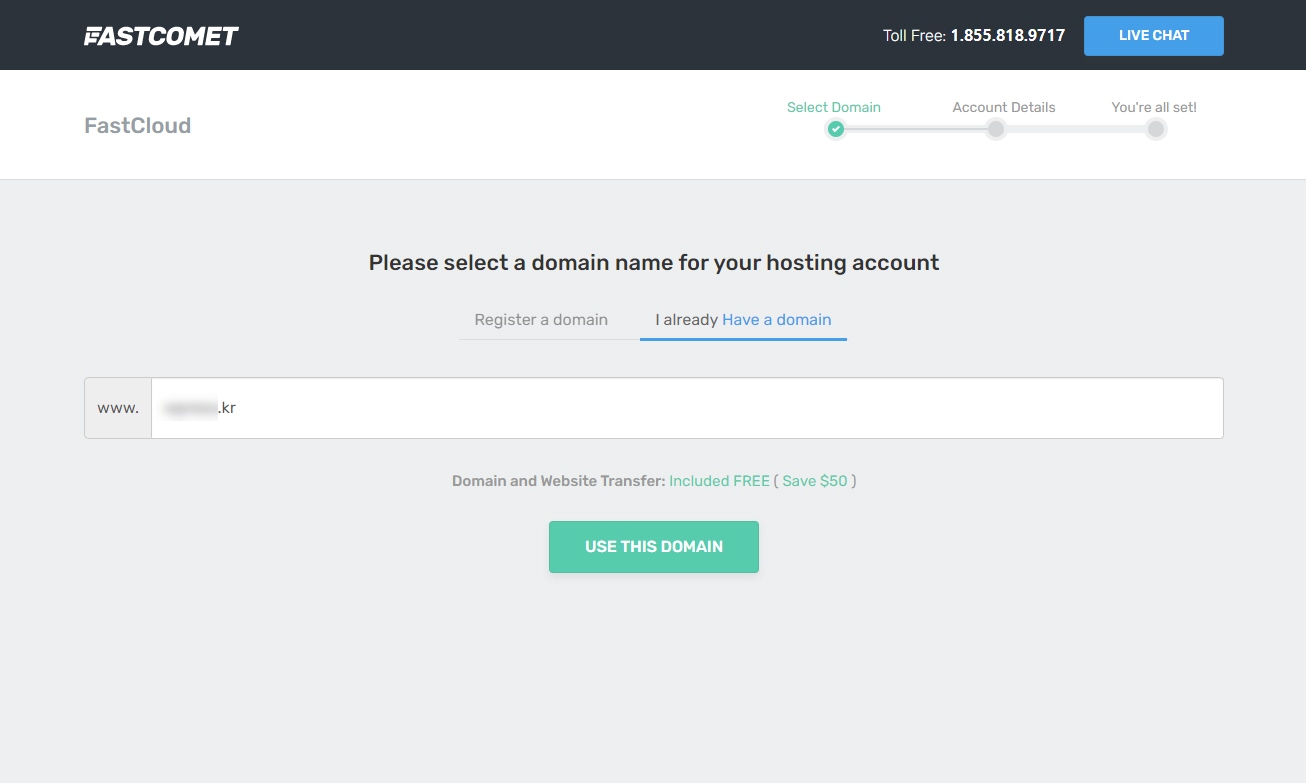Click the FastCloud plan title
This screenshot has height=783, width=1306.
pyautogui.click(x=137, y=126)
